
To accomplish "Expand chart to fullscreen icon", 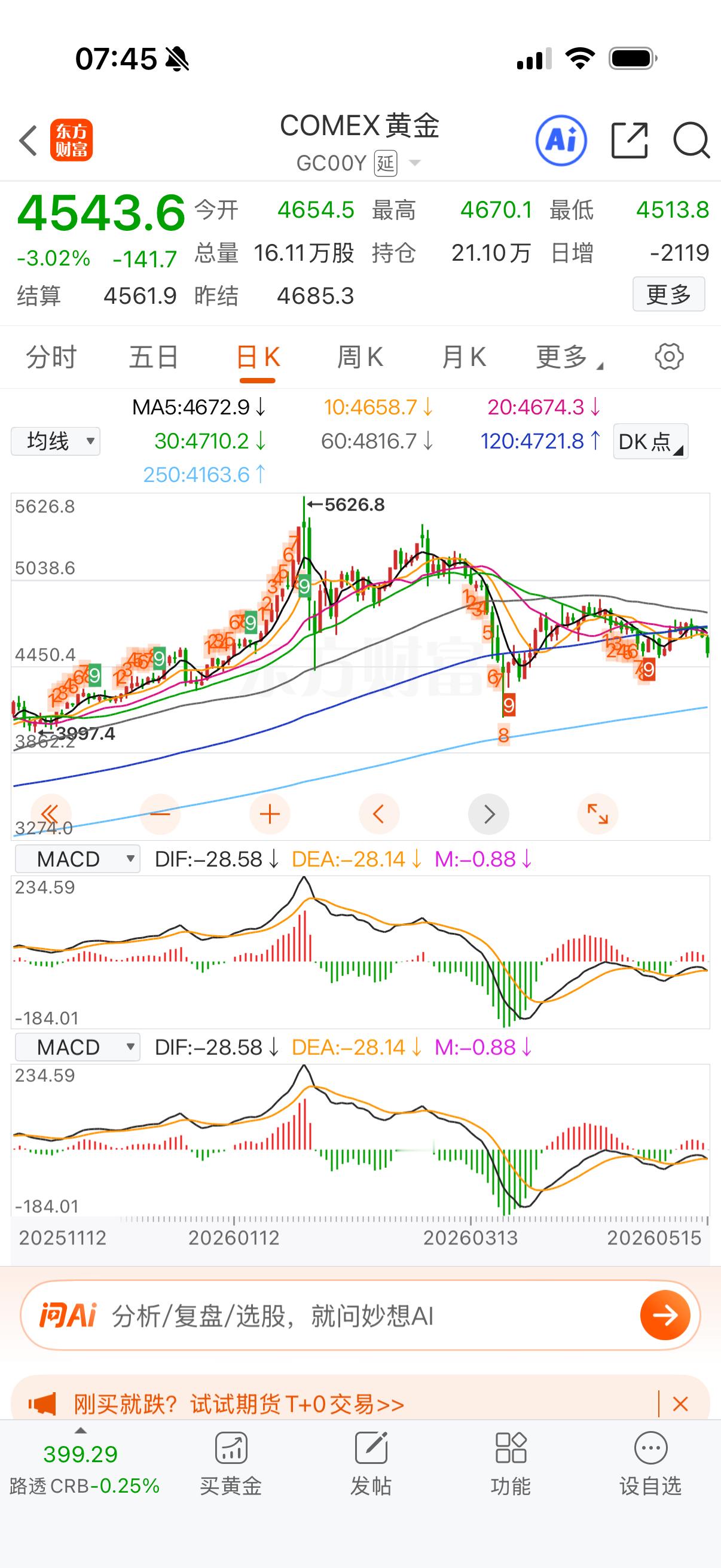I will [597, 814].
